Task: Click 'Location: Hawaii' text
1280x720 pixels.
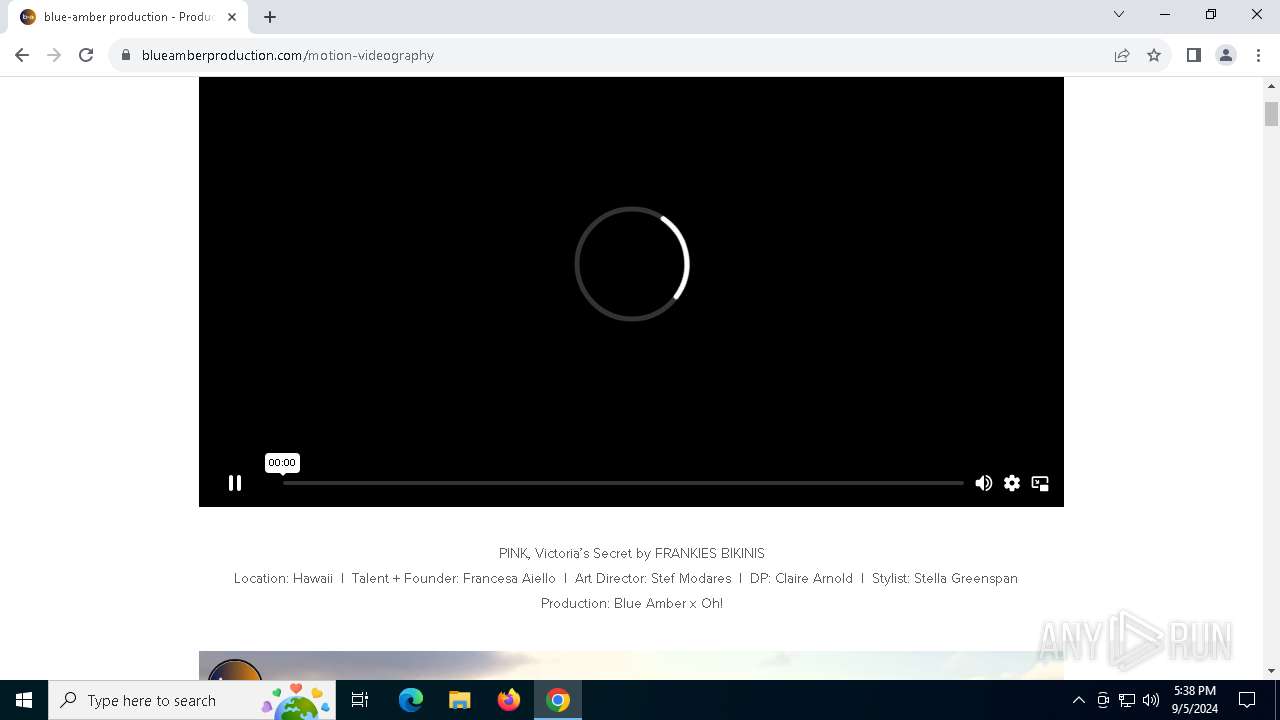Action: [x=283, y=578]
